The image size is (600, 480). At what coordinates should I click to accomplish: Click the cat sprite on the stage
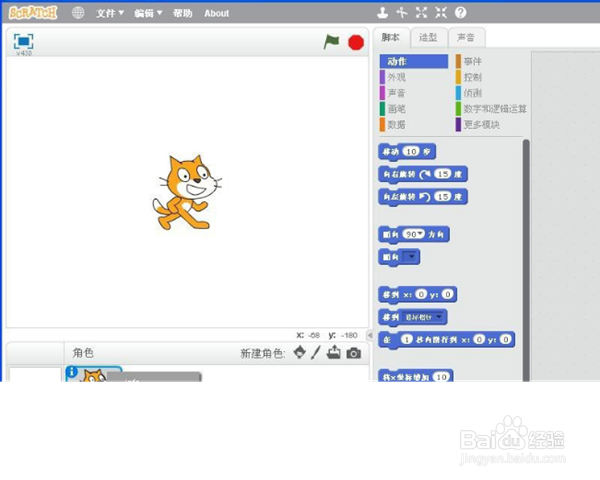(187, 192)
